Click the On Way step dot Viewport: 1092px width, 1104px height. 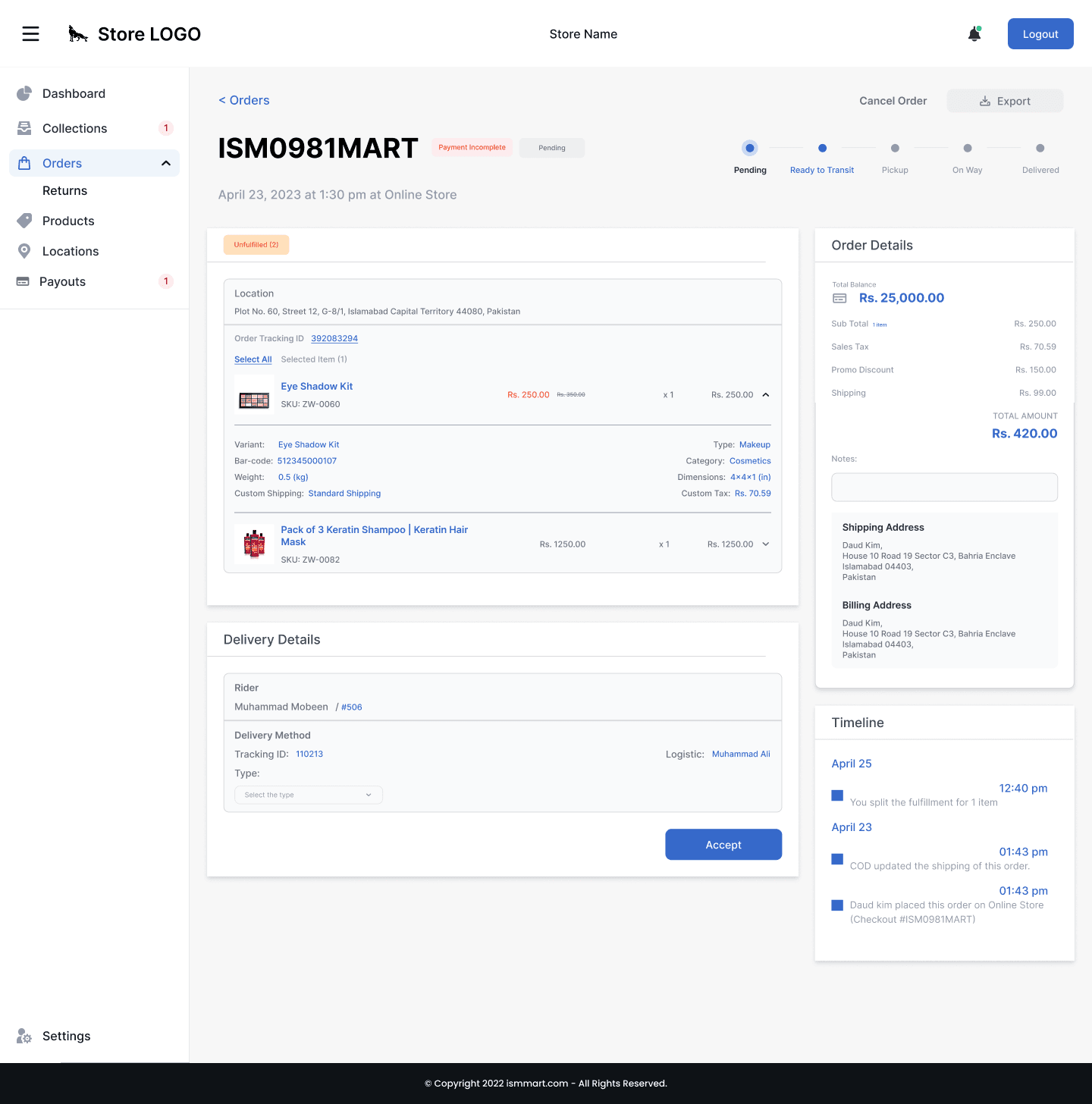[x=968, y=148]
